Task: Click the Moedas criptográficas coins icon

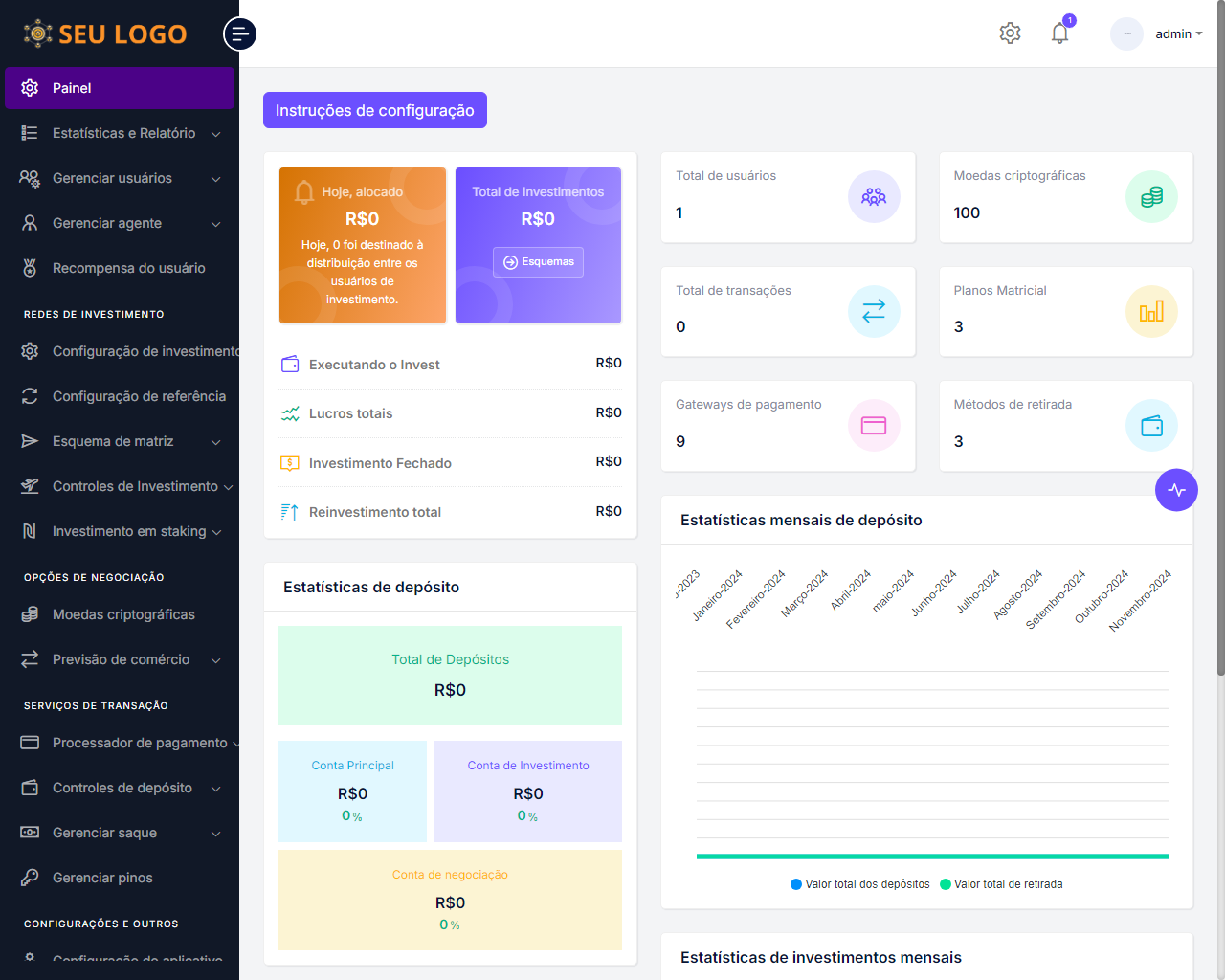Action: (1151, 197)
